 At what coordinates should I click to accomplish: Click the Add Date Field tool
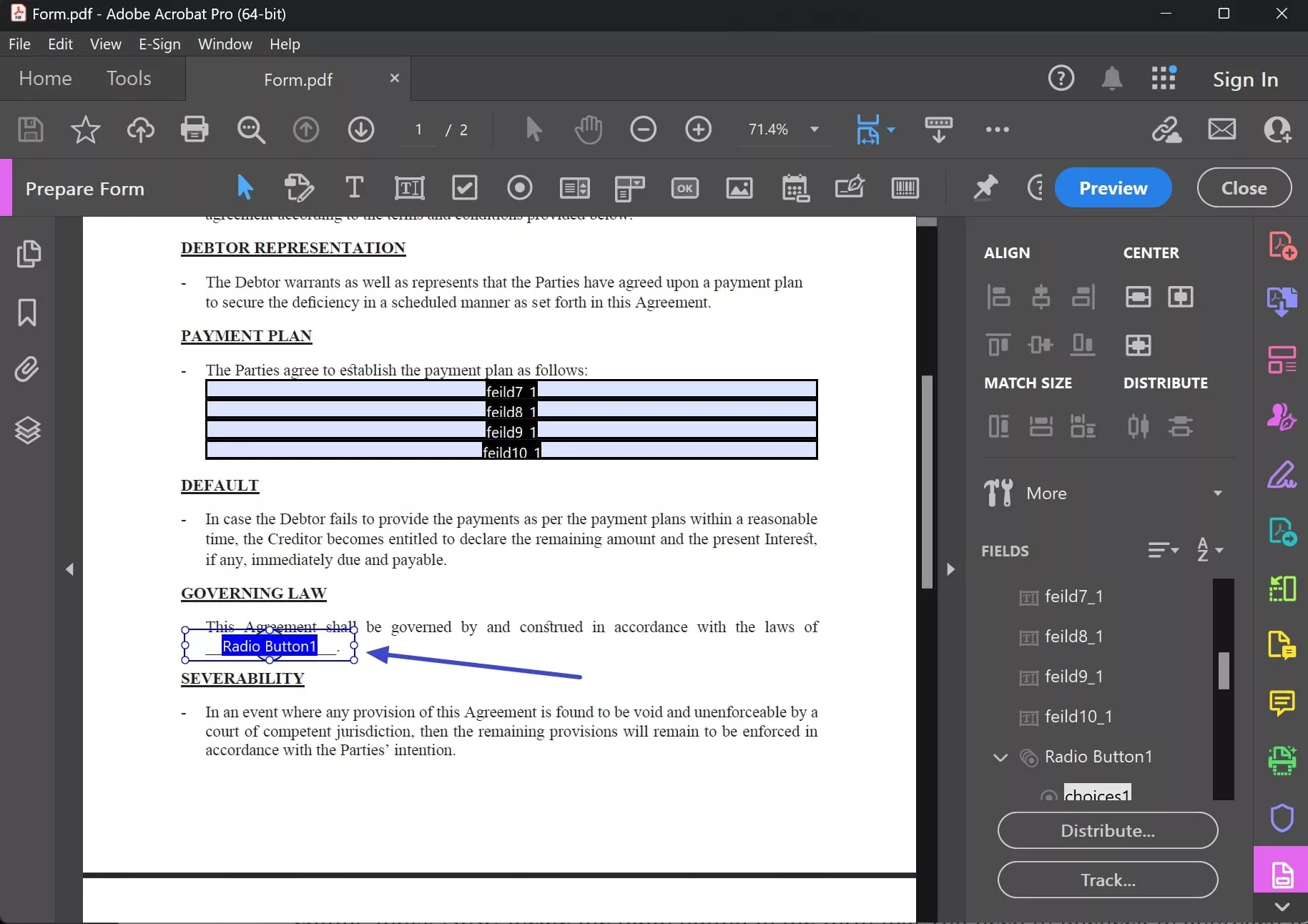pos(795,188)
